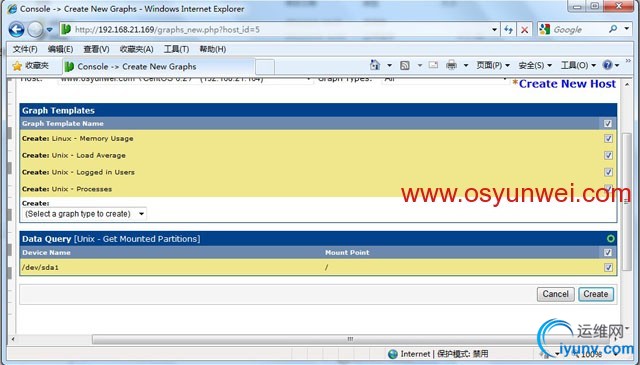Select the Create: Unix - Processes row
This screenshot has height=365, width=640.
318,189
